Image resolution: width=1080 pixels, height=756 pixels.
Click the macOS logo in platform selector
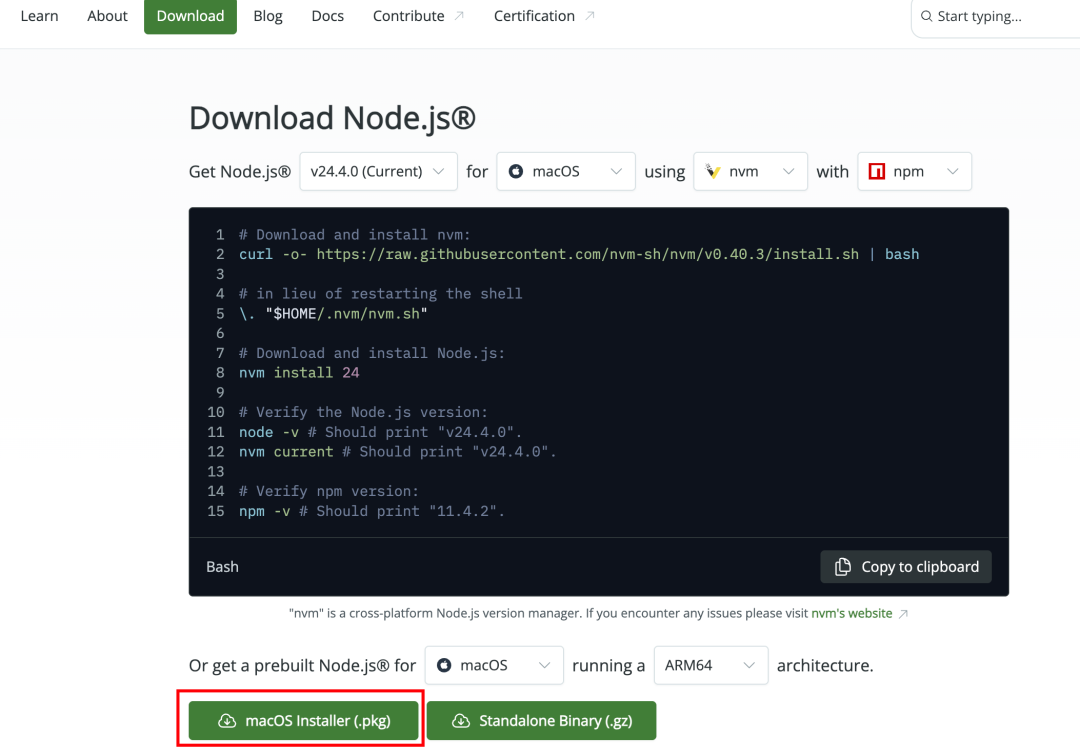pos(515,171)
